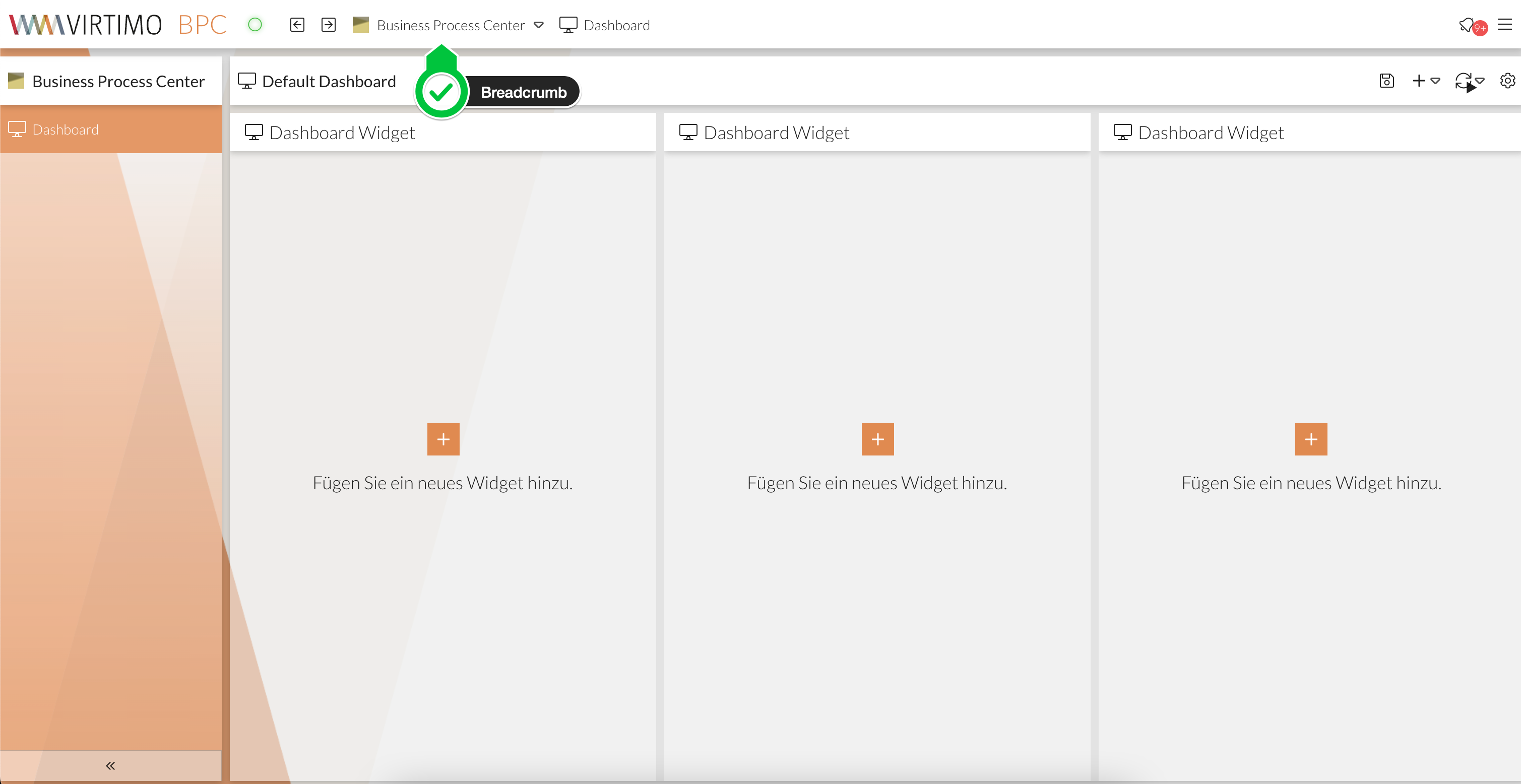1521x784 pixels.
Task: Expand the dropdown arrow beside refresh icon
Action: [1480, 81]
